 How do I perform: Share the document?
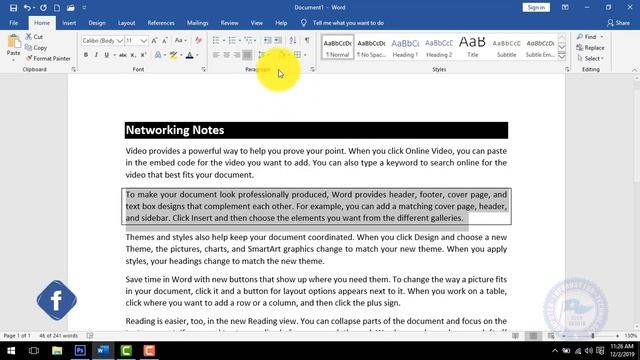tap(618, 23)
